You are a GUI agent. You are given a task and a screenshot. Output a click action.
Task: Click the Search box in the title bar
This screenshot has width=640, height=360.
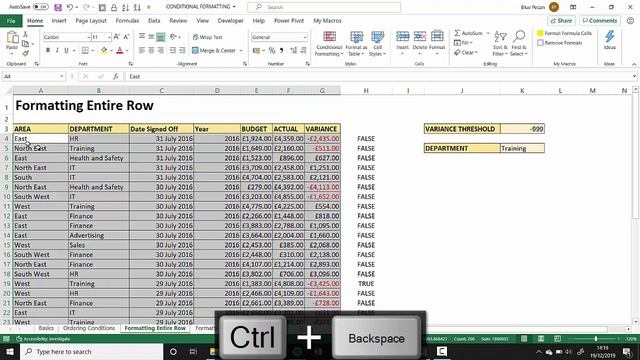324,7
